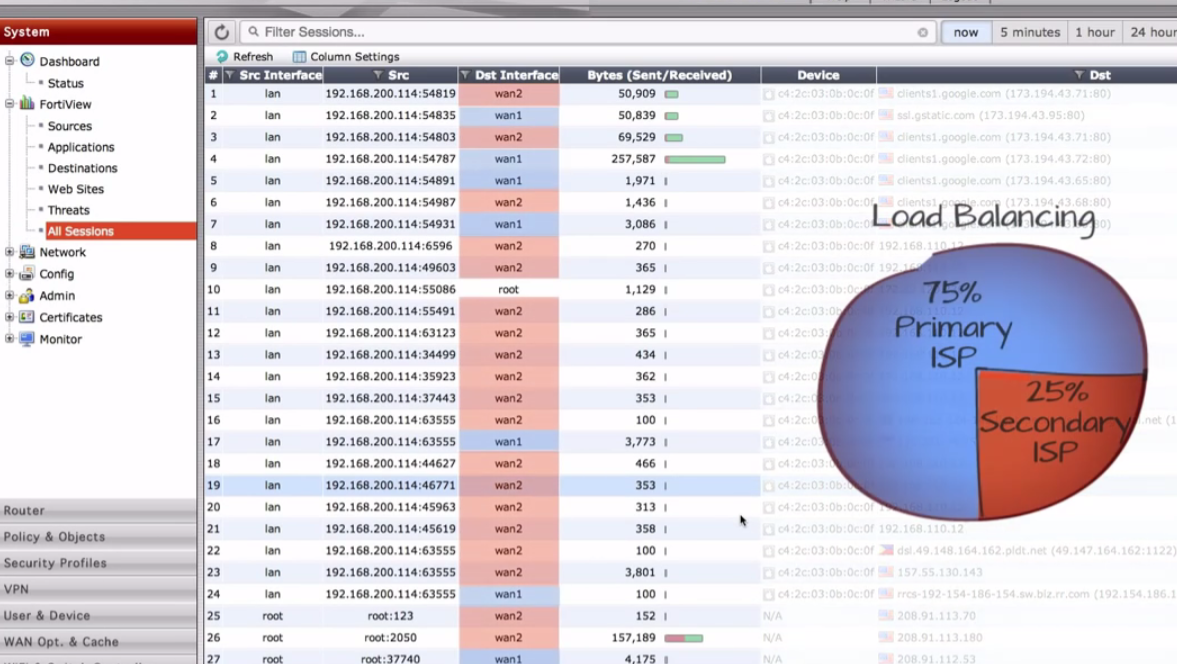1177x664 pixels.
Task: Sort by Bytes (Sent/Received) header
Action: (659, 75)
